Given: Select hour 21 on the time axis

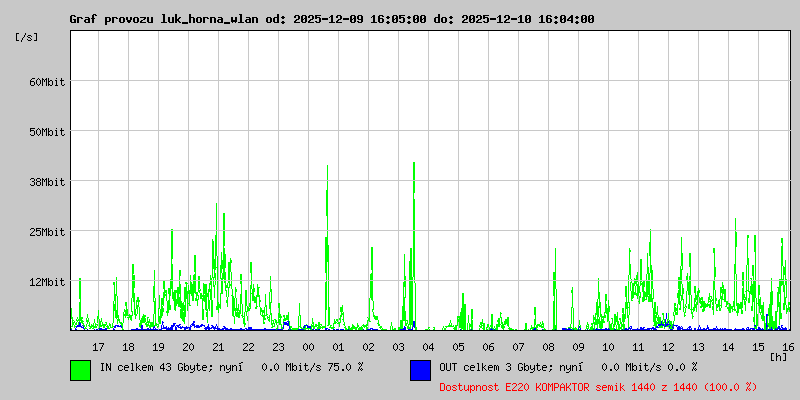Looking at the screenshot, I should pyautogui.click(x=218, y=347).
